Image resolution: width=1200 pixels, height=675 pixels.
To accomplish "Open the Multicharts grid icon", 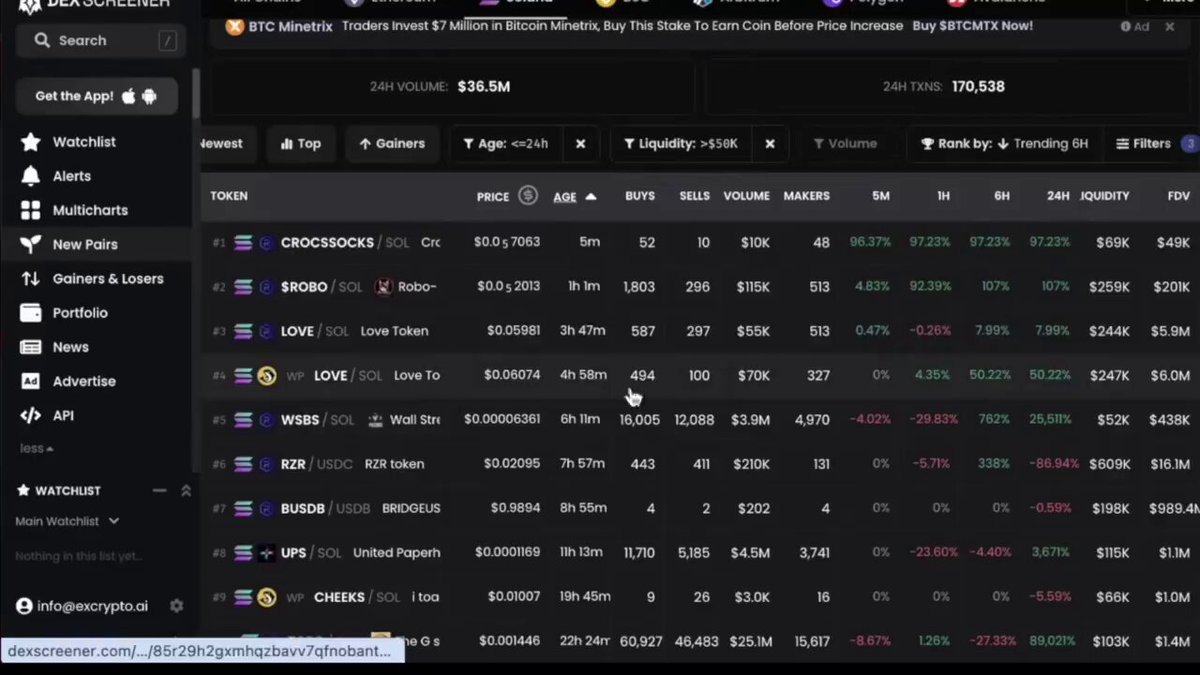I will tap(31, 210).
